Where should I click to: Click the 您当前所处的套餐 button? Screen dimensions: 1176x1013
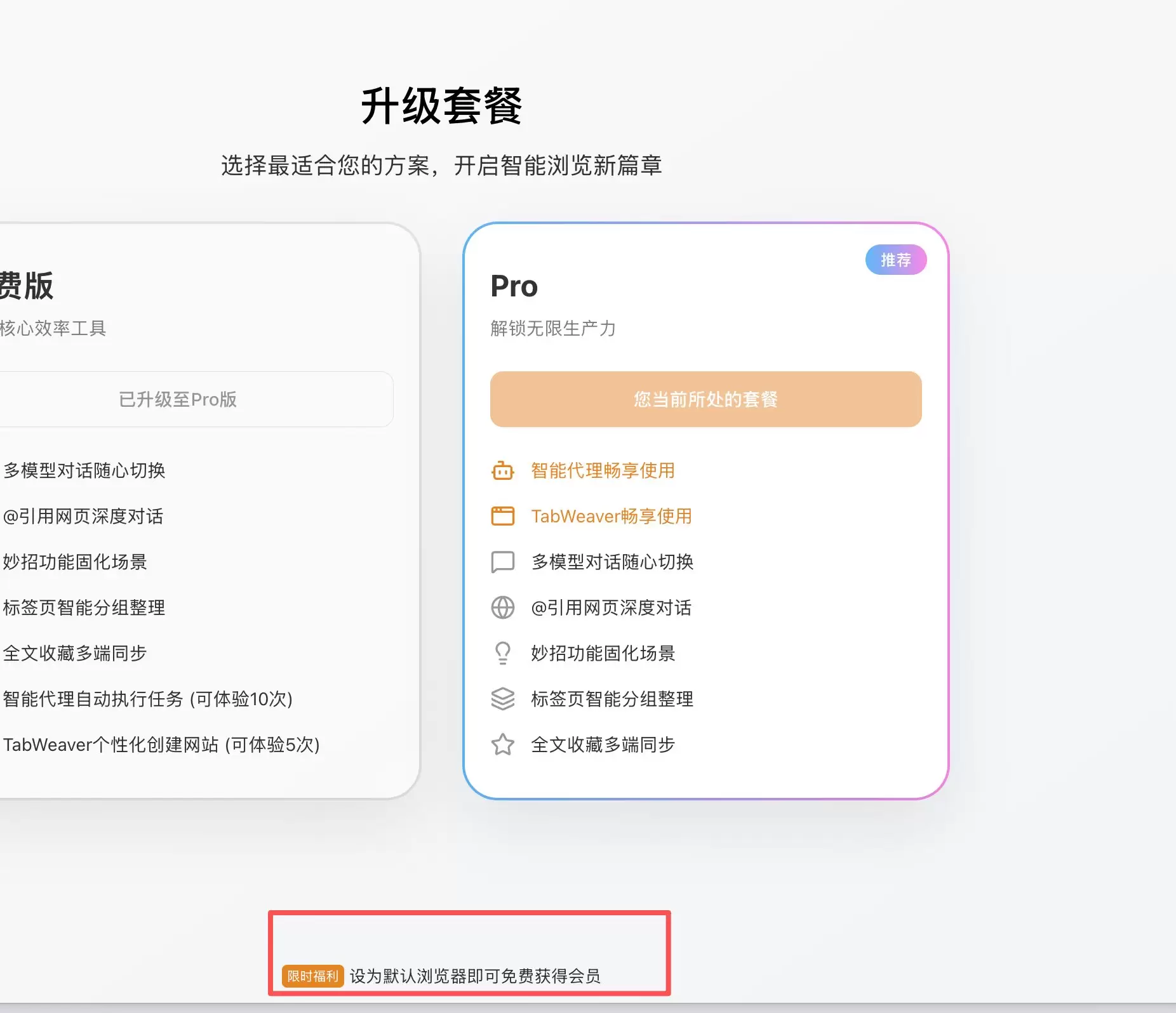(x=705, y=399)
